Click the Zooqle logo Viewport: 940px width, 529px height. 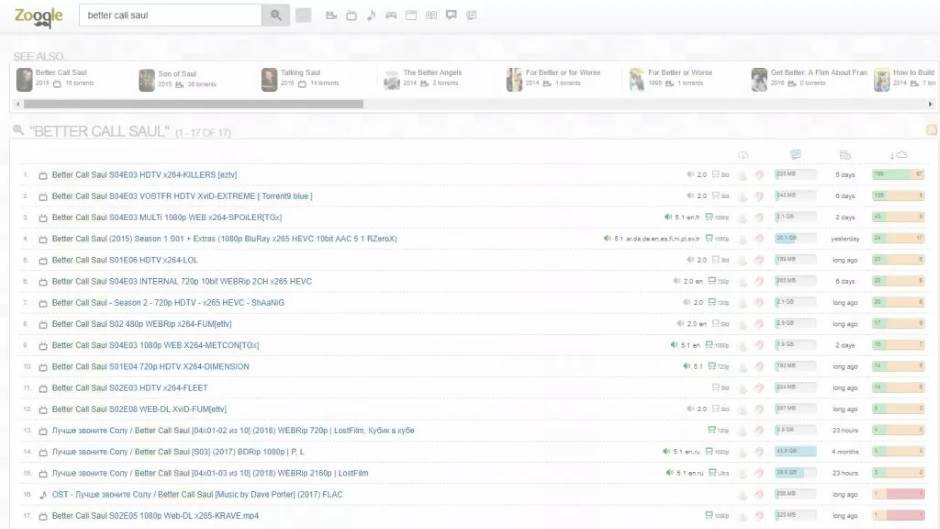38,16
